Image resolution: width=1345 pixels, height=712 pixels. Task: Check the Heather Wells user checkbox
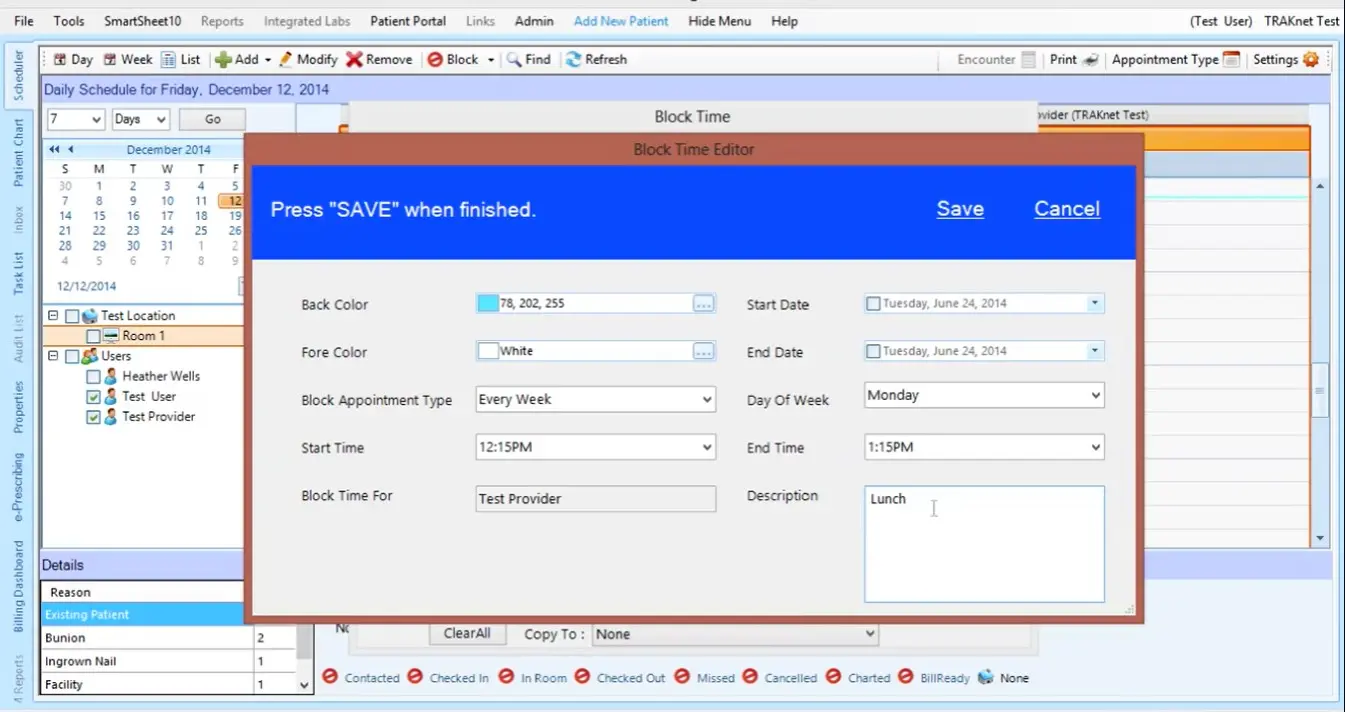tap(93, 375)
